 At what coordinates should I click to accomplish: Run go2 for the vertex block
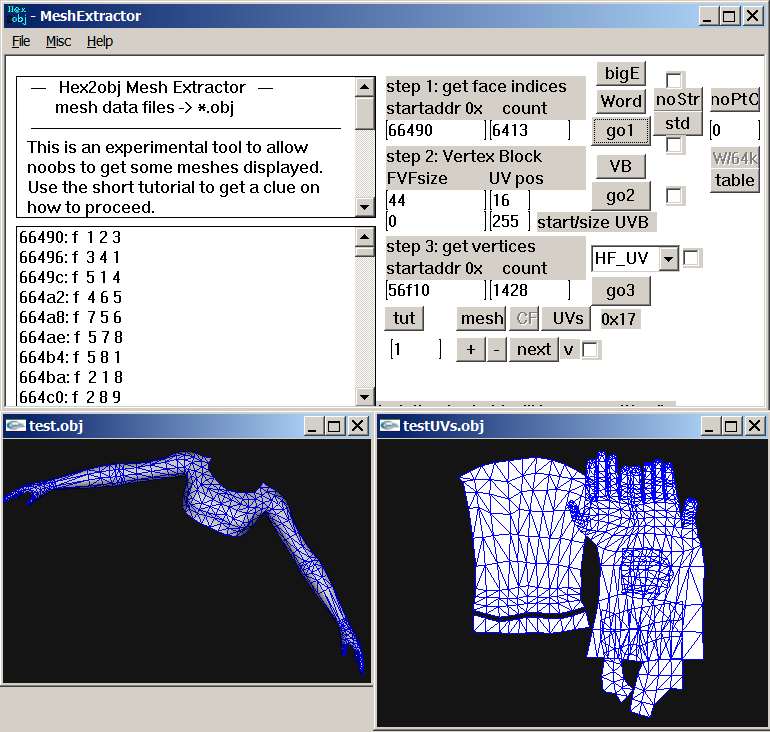pyautogui.click(x=621, y=195)
